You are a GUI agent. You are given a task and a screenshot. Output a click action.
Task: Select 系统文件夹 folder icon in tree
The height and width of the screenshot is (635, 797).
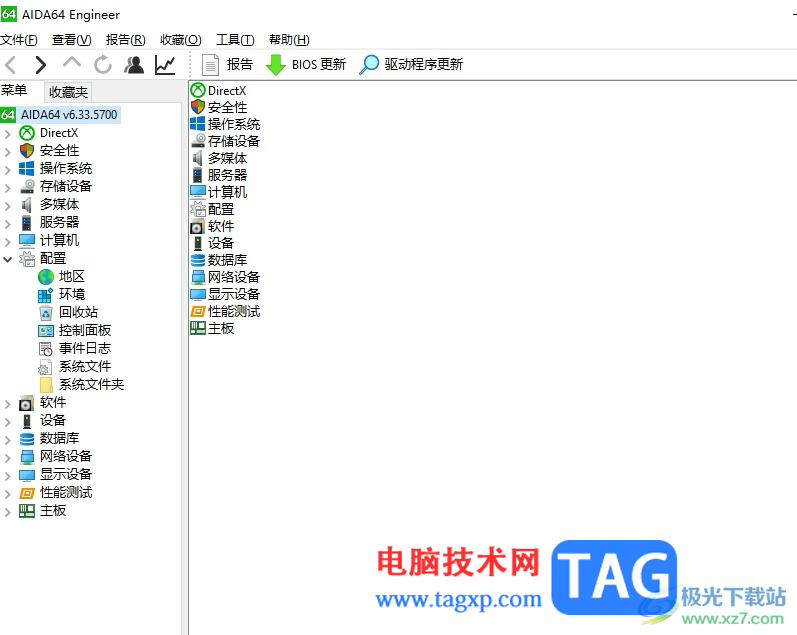tap(46, 385)
